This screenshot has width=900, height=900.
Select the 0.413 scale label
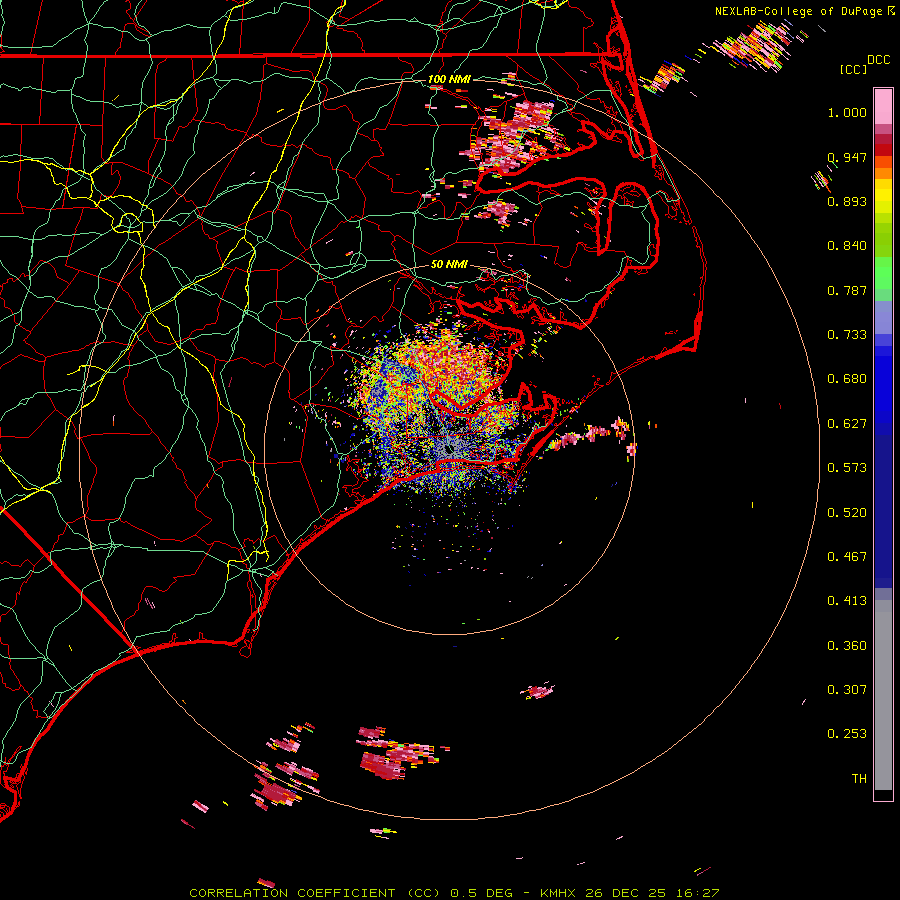point(847,601)
